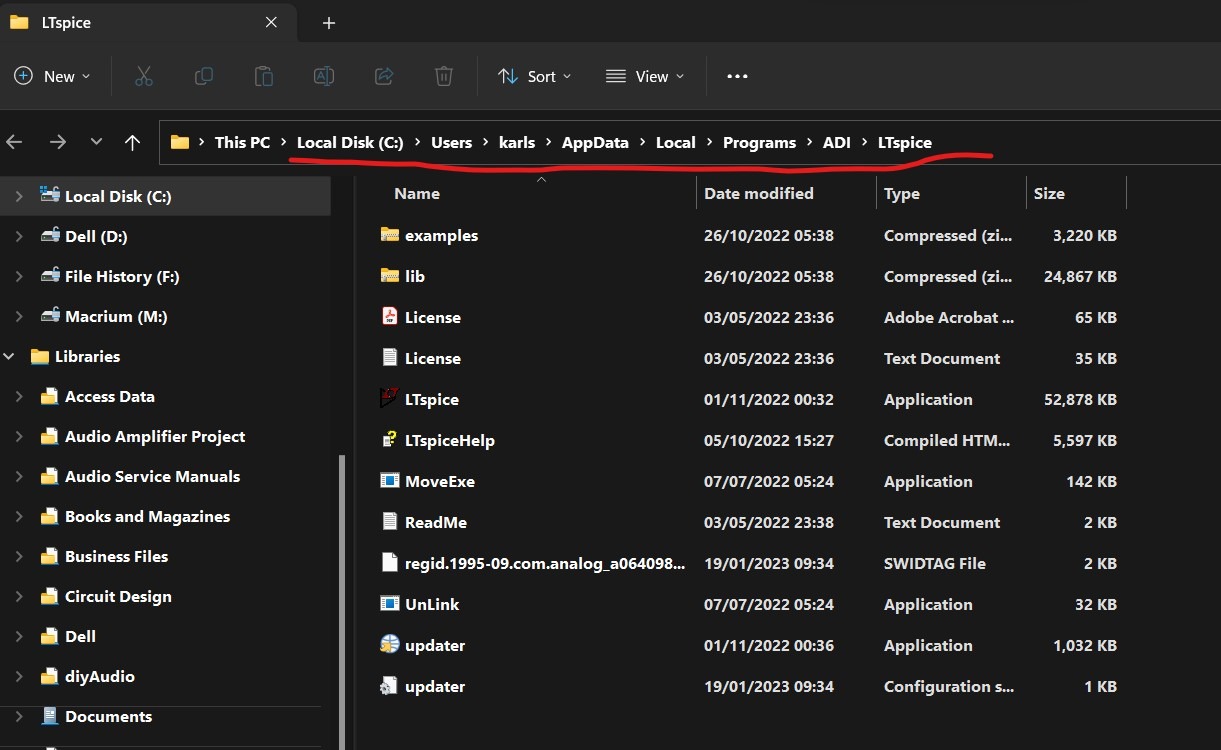Open the recent locations chevron dropdown
1221x750 pixels.
pyautogui.click(x=96, y=142)
